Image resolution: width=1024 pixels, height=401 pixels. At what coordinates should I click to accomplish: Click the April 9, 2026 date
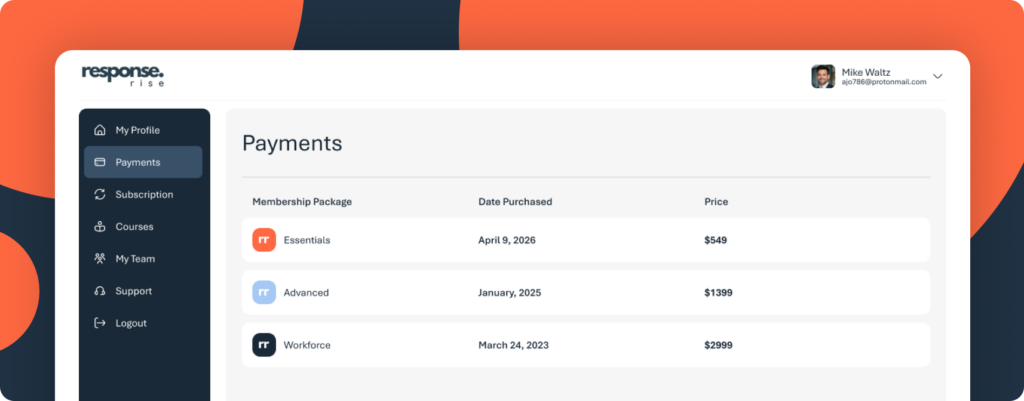pyautogui.click(x=507, y=240)
